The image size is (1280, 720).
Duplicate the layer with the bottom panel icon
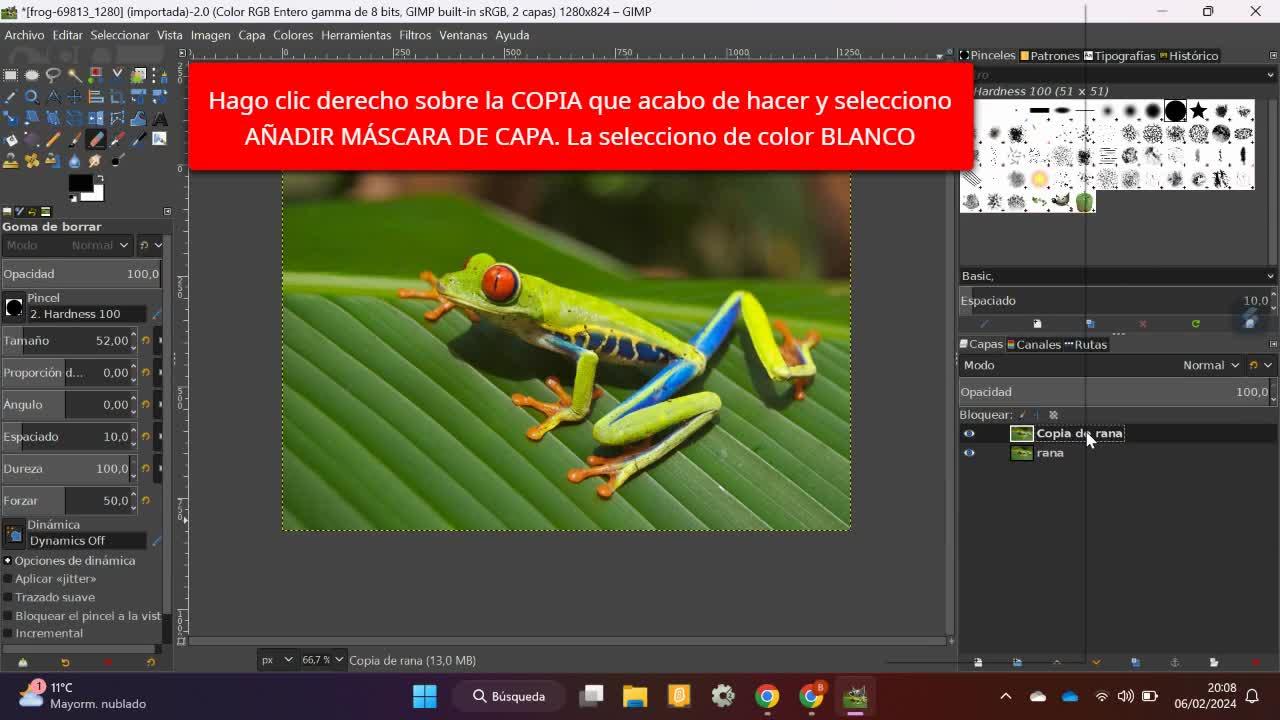pos(1135,662)
